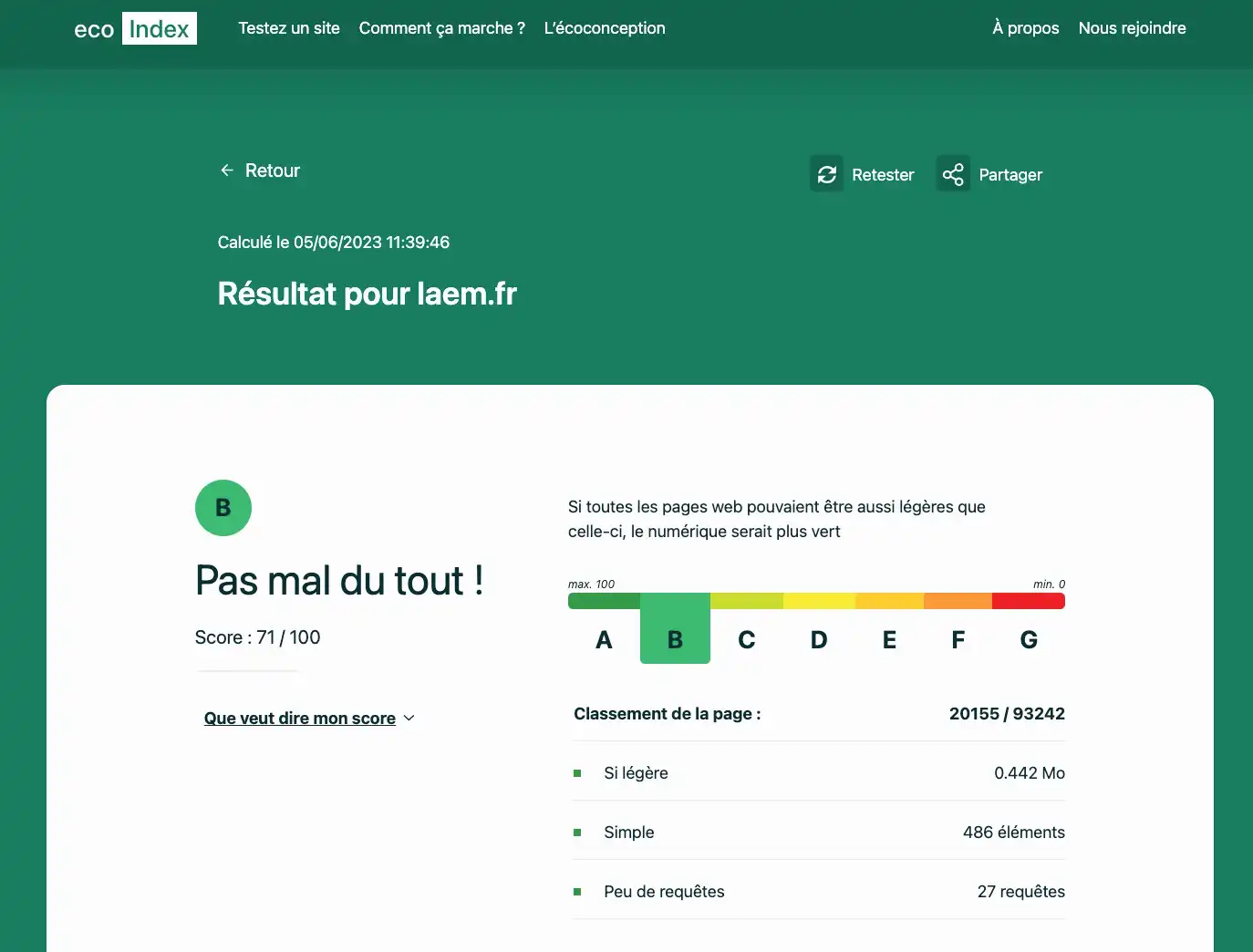The width and height of the screenshot is (1253, 952).
Task: Select grade C on the score scale
Action: pos(746,640)
